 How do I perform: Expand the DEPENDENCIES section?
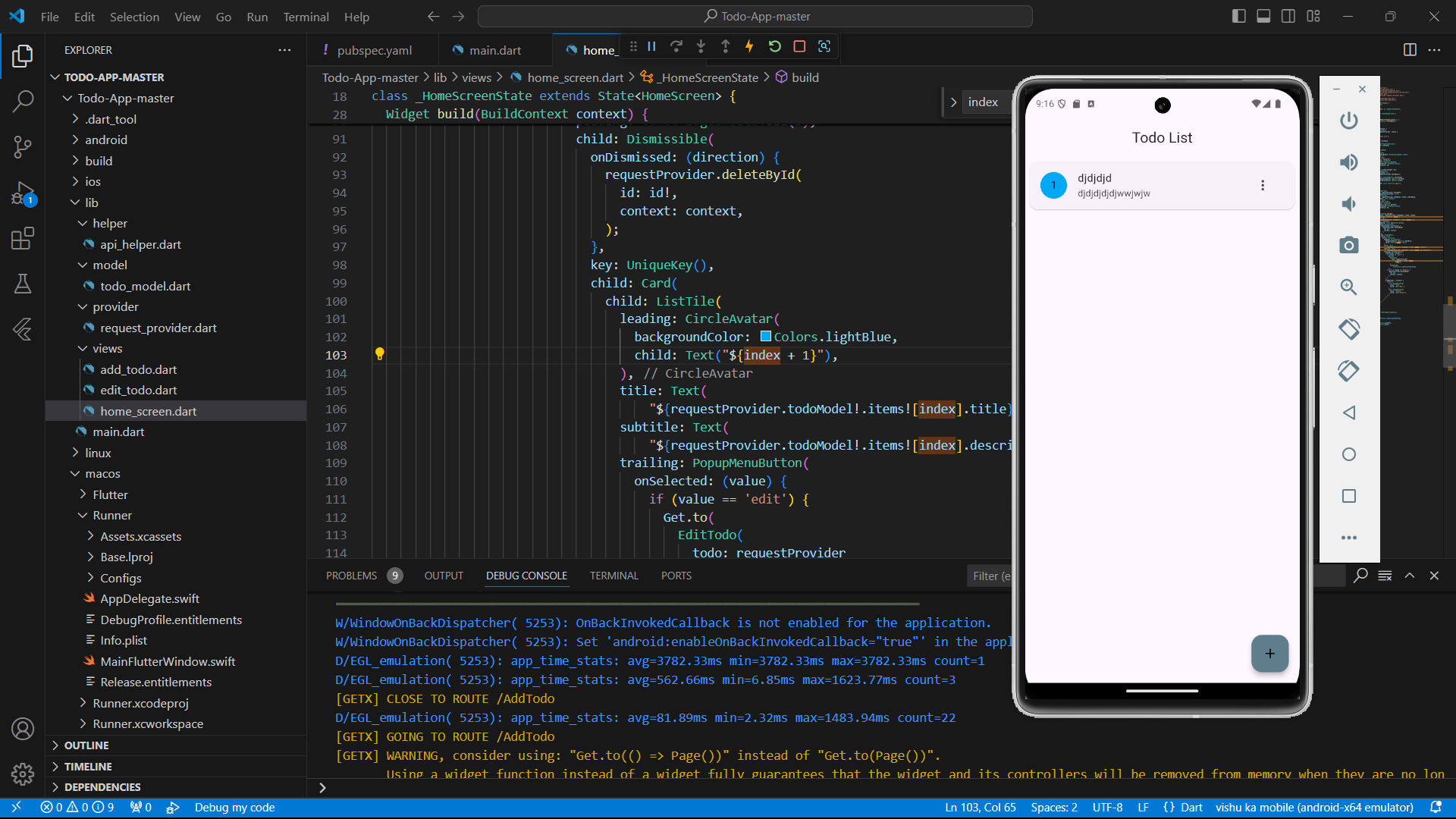click(x=176, y=787)
